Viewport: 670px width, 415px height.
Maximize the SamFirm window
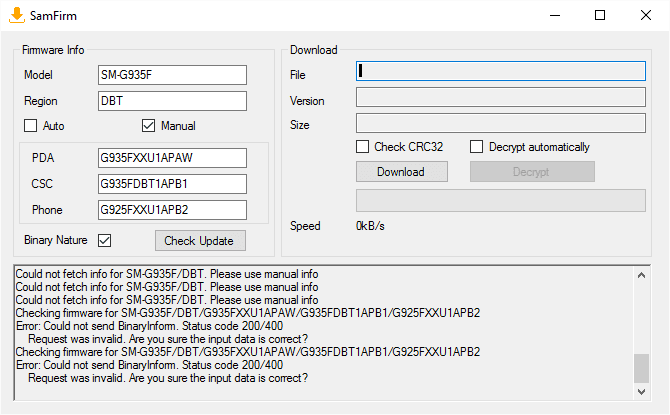(x=600, y=15)
